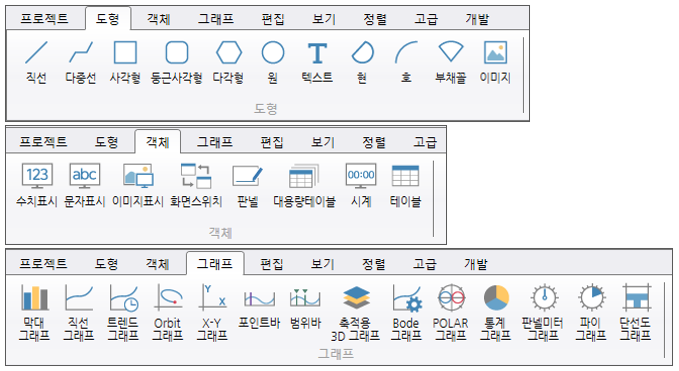Open 편집 tab in top ribbon

pos(273,19)
